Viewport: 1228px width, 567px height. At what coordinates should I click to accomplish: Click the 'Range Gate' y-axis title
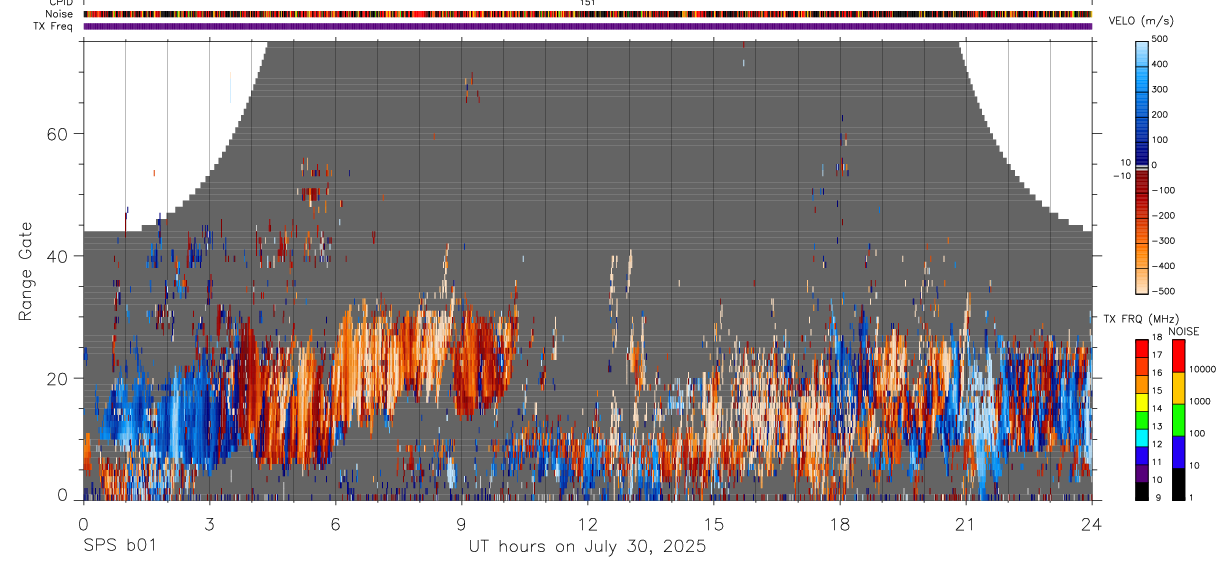pyautogui.click(x=24, y=270)
